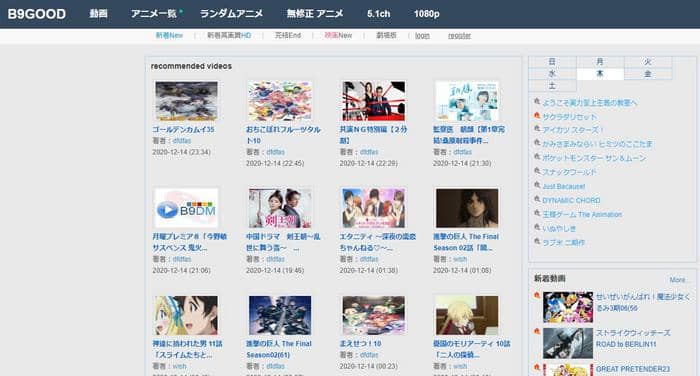Open the 中国ドラマ 剣王朝 thumbnail
Viewport: 700px width, 376px height.
pyautogui.click(x=280, y=208)
